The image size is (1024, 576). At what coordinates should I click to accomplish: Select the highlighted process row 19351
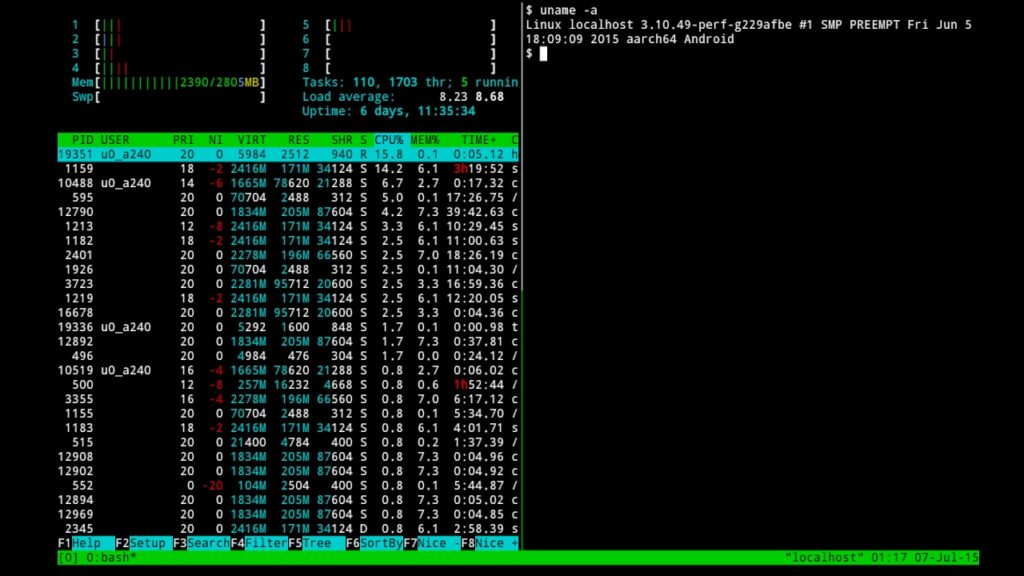tap(288, 155)
